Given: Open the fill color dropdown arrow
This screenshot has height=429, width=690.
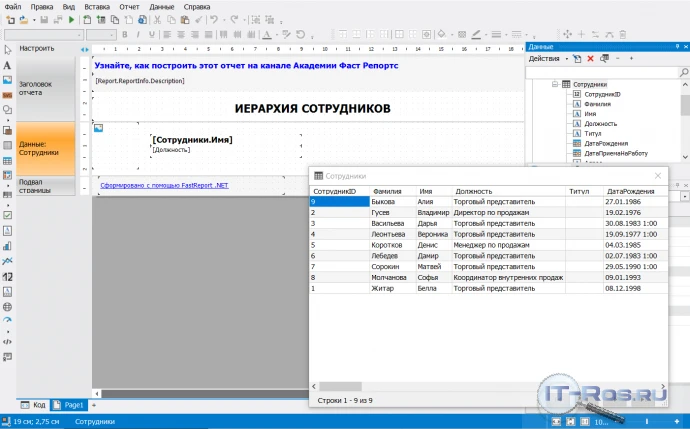Looking at the screenshot, I should click(451, 35).
